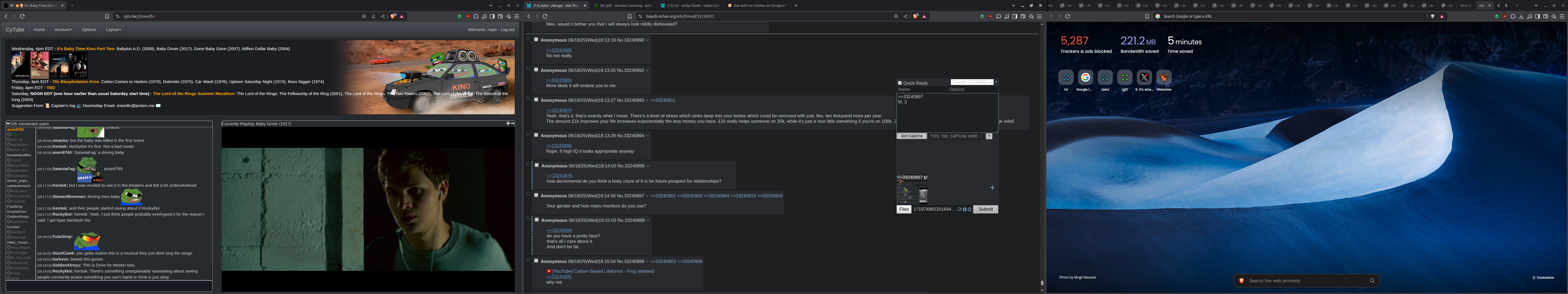Image resolution: width=1568 pixels, height=294 pixels.
Task: Check post No.33240895 checkbox
Action: click(536, 165)
